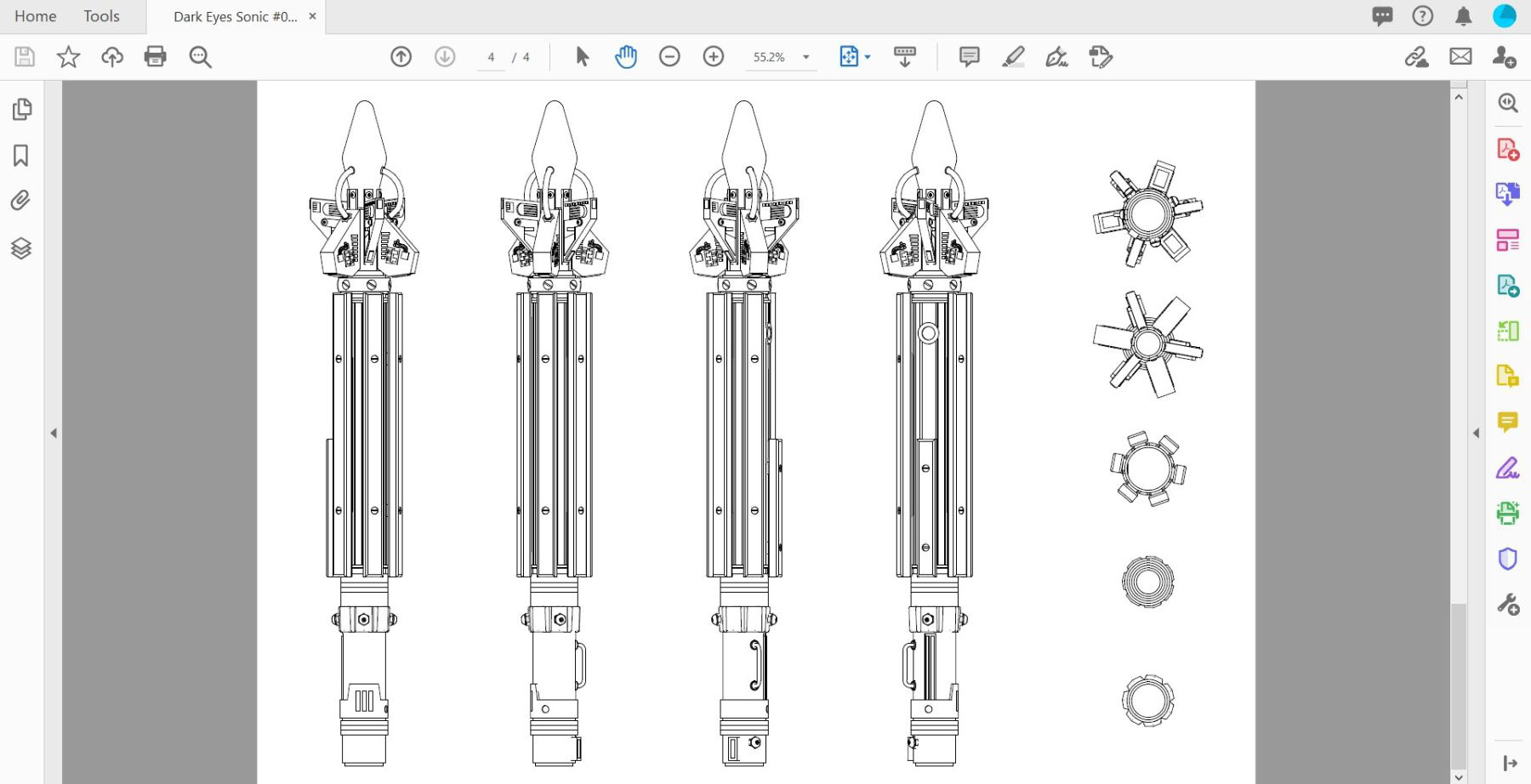Open the Fill & Sign tool in right pane

click(x=1508, y=468)
